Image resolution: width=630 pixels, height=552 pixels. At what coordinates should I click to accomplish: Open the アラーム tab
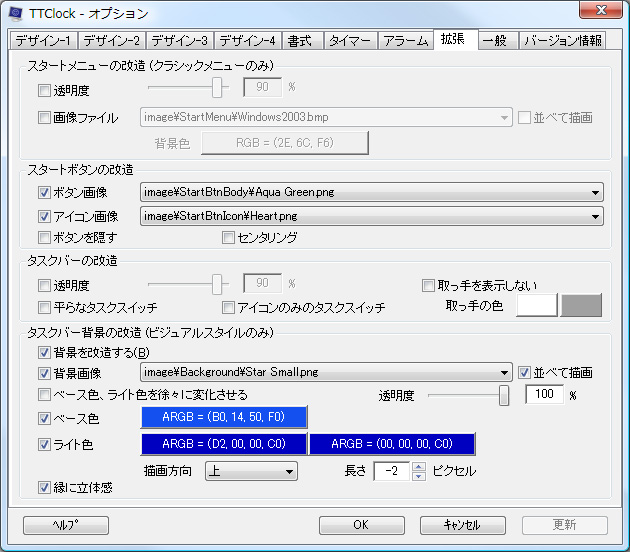point(405,41)
